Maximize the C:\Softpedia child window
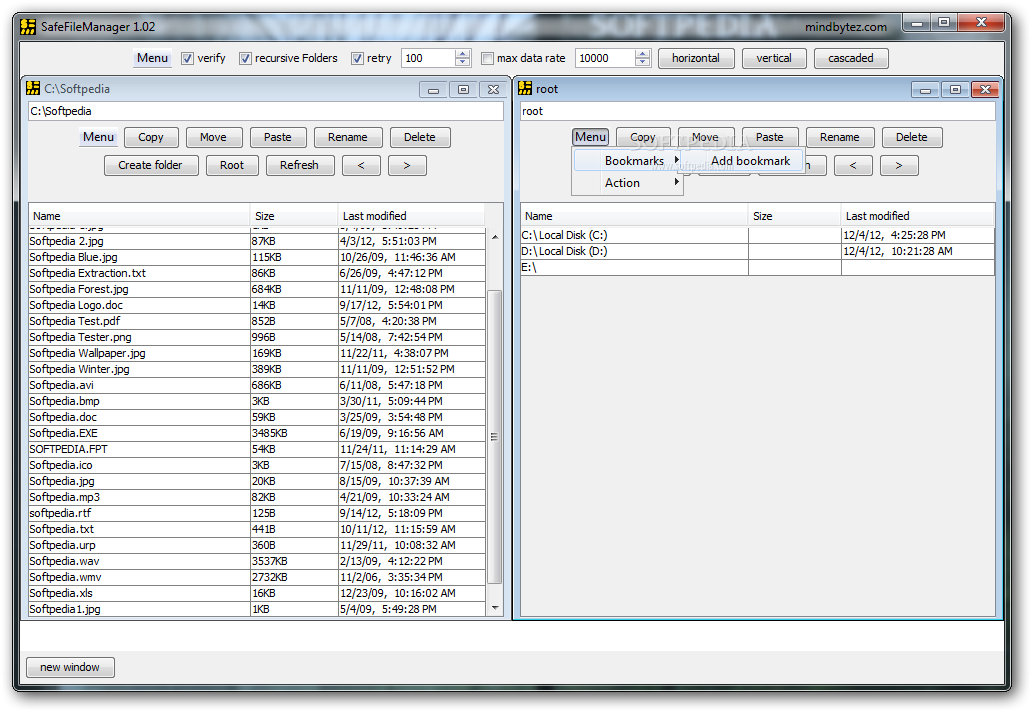The height and width of the screenshot is (712, 1032). [x=463, y=89]
